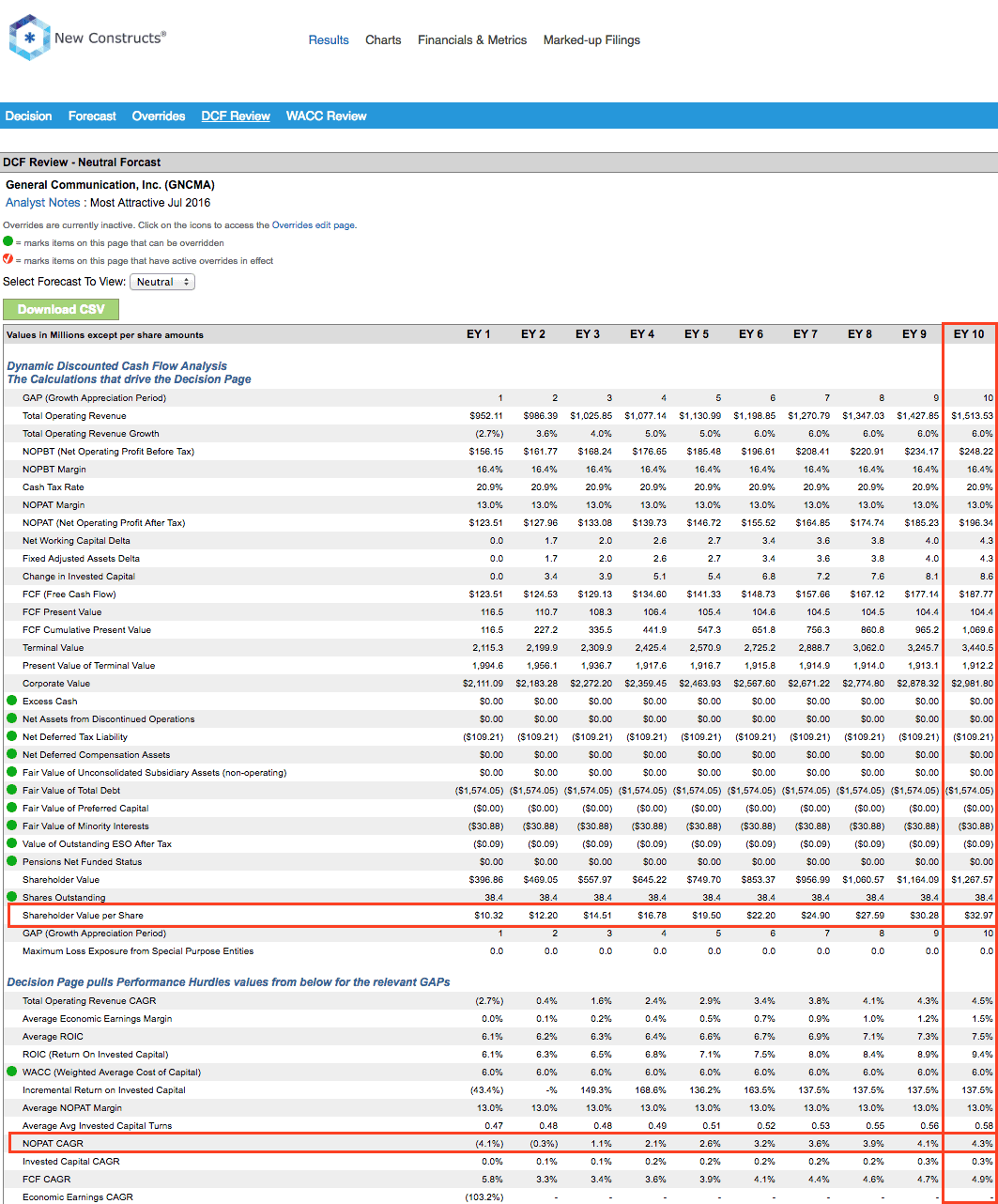Select the Shareholder Value per Share row label
This screenshot has height=1204, width=998.
[x=83, y=916]
